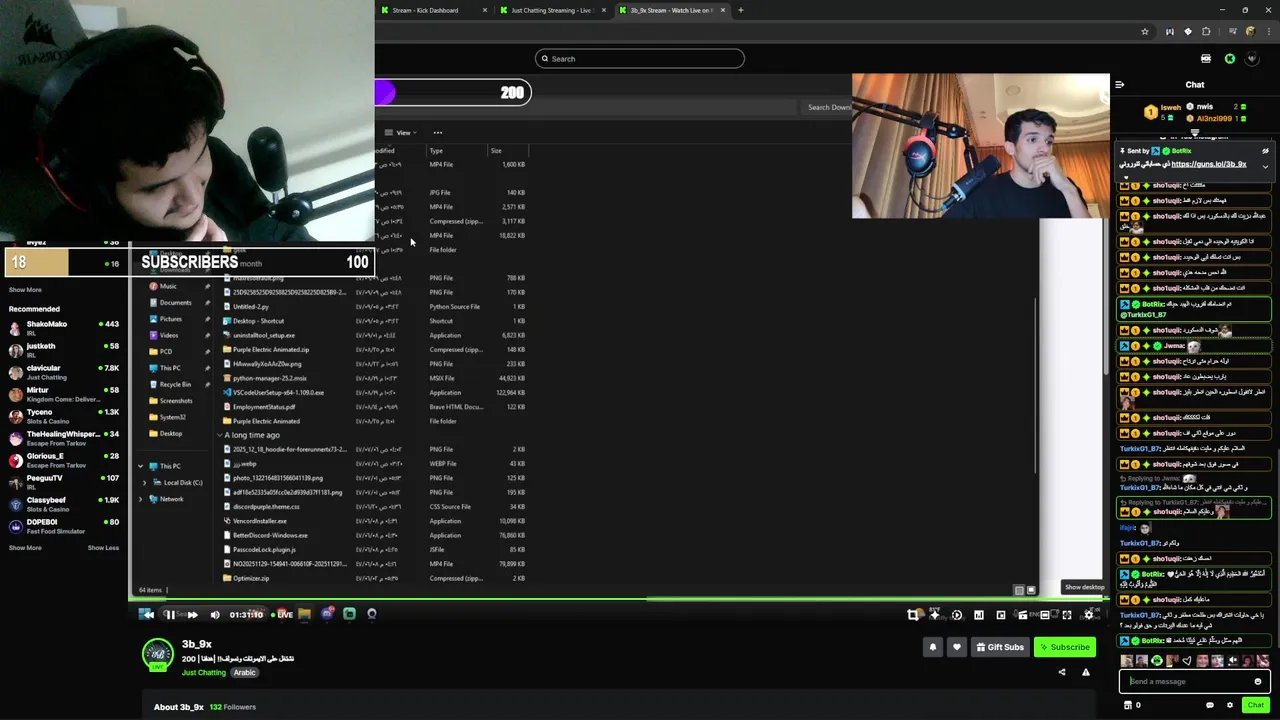The width and height of the screenshot is (1280, 720).
Task: Click the green Subscribe button
Action: (1064, 647)
